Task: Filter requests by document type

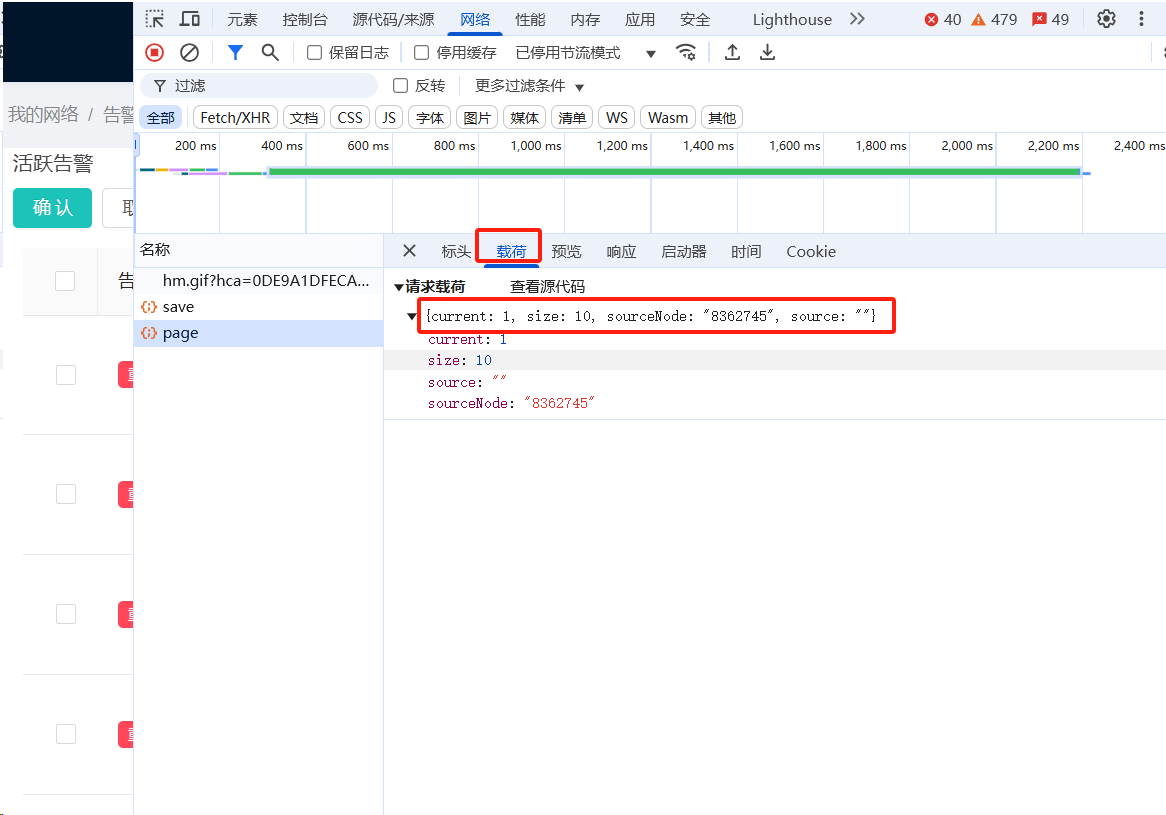Action: [304, 117]
